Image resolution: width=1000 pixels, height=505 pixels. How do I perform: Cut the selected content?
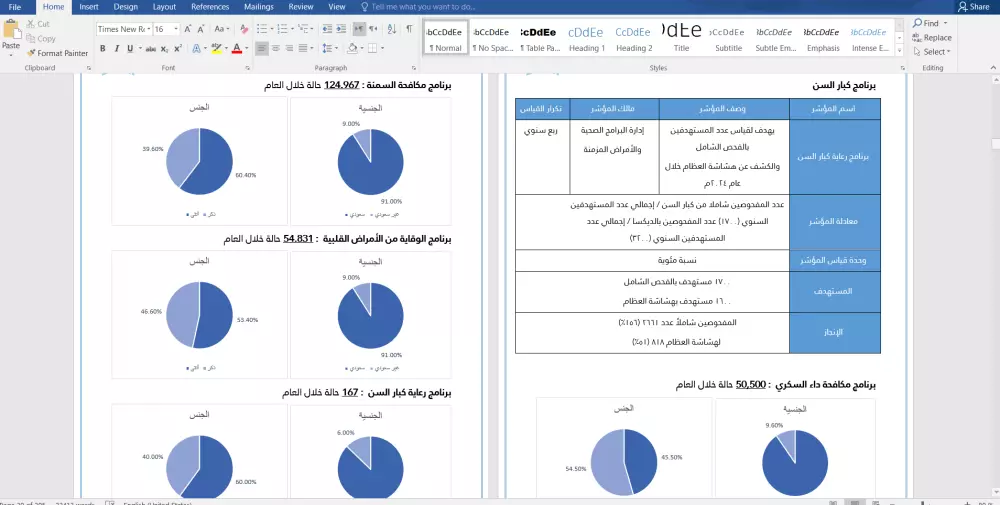[38, 24]
